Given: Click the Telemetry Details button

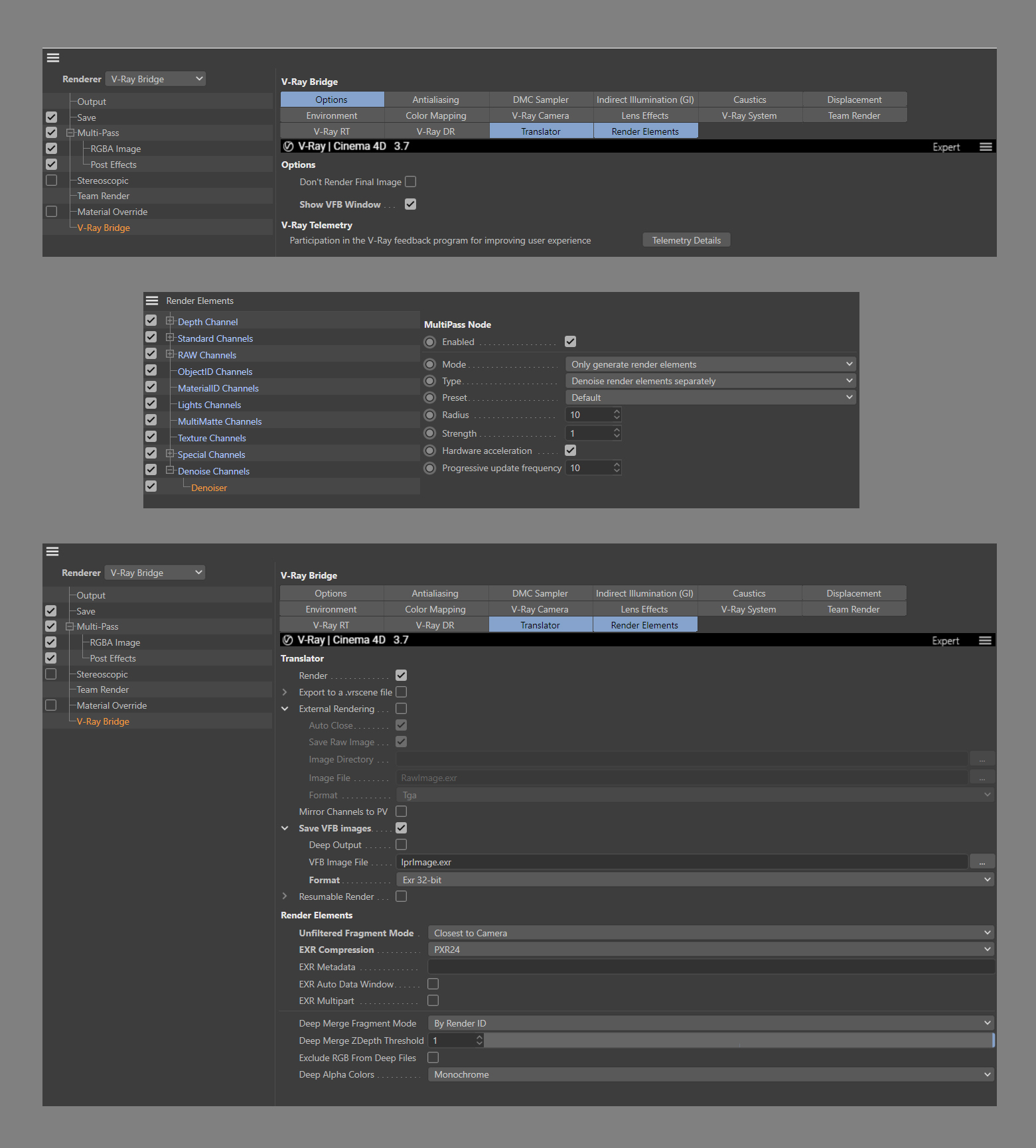Looking at the screenshot, I should 686,240.
